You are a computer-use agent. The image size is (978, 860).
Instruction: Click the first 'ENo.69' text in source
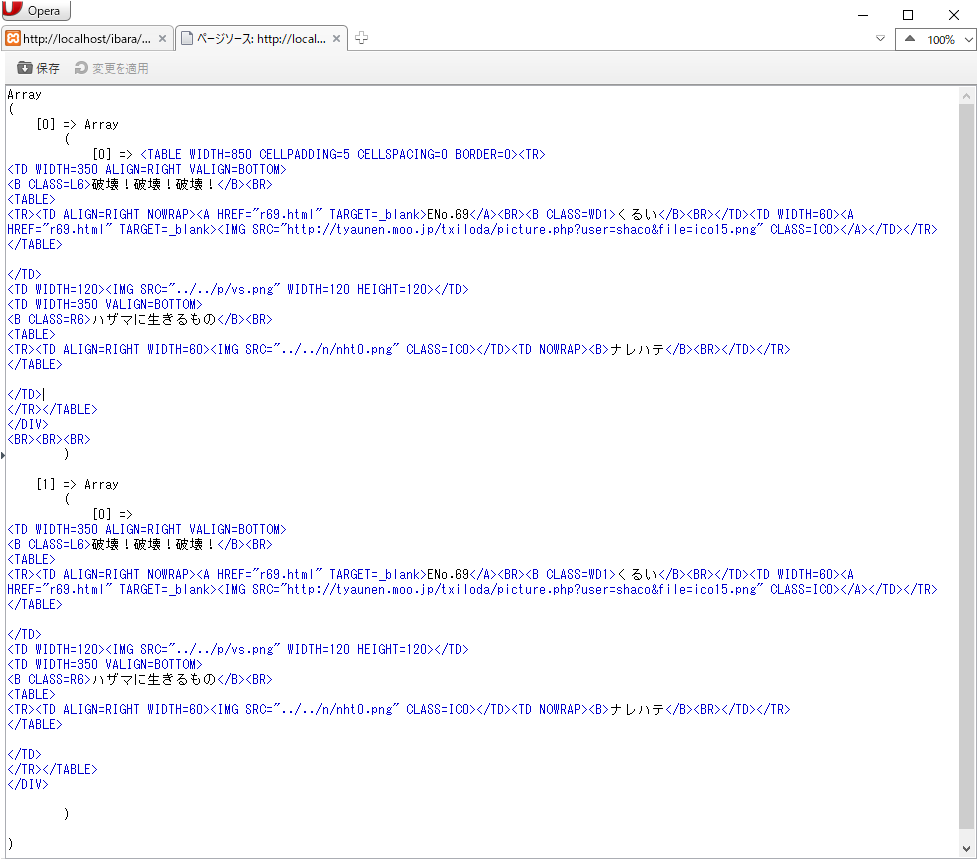(x=448, y=215)
